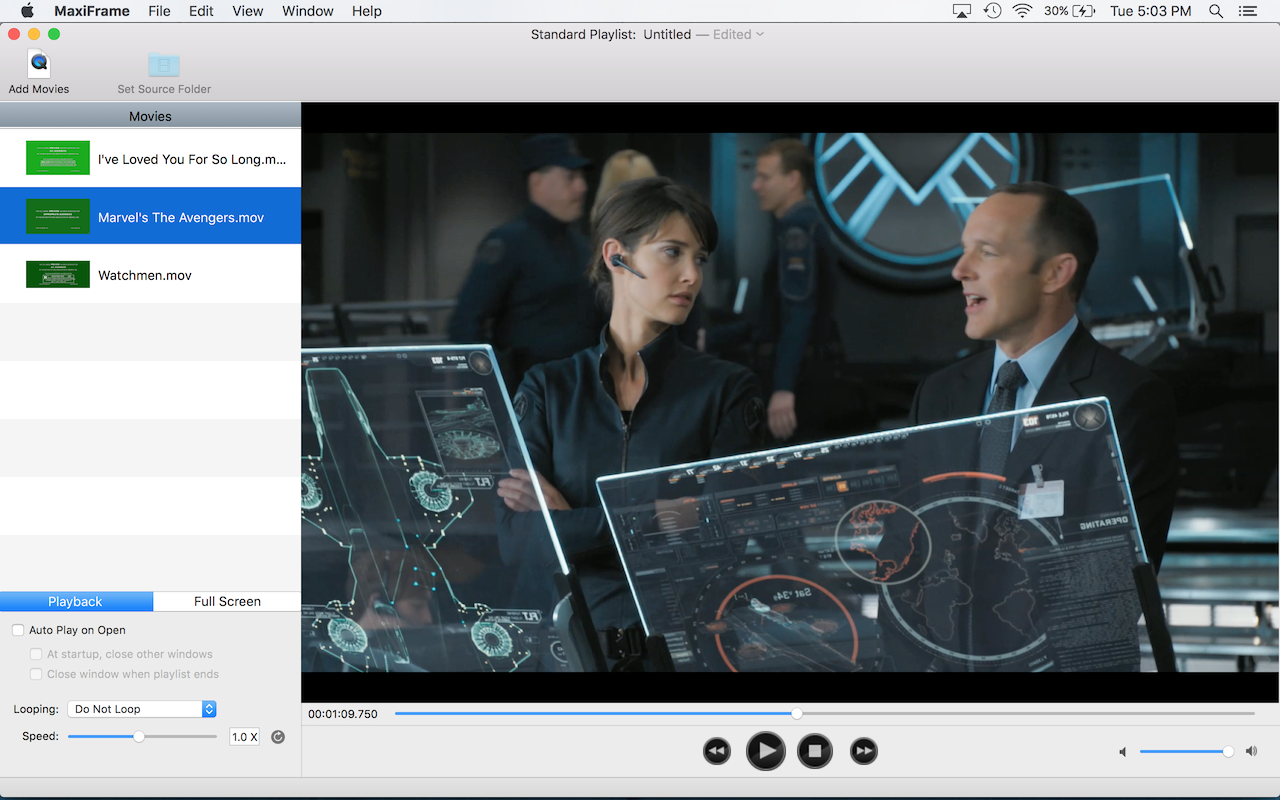Image resolution: width=1280 pixels, height=800 pixels.
Task: Click the Time Machine menu bar icon
Action: (x=992, y=11)
